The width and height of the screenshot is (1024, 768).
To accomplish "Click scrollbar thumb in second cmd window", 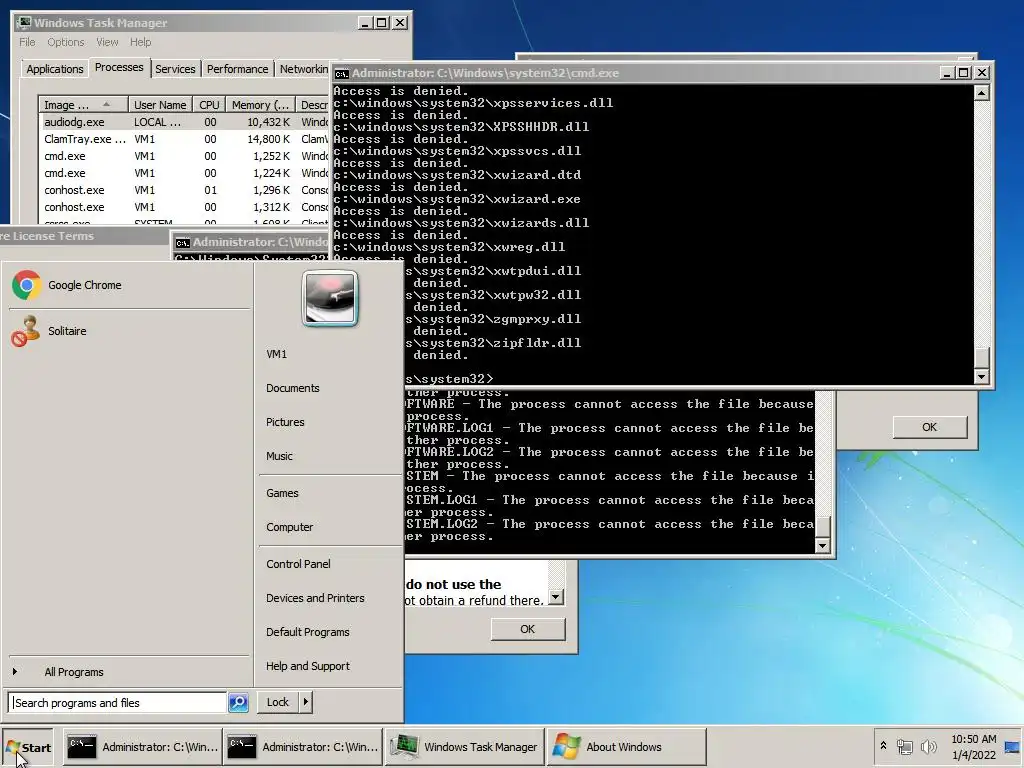I will tap(822, 527).
